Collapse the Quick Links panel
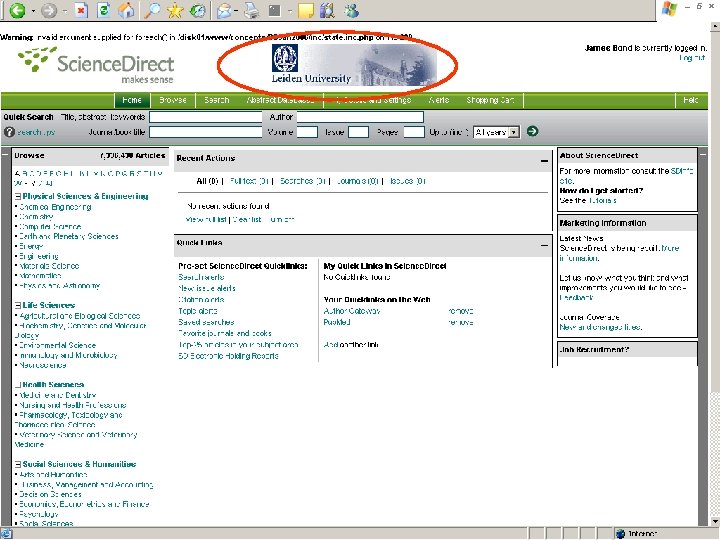This screenshot has height=540, width=720. click(x=544, y=246)
